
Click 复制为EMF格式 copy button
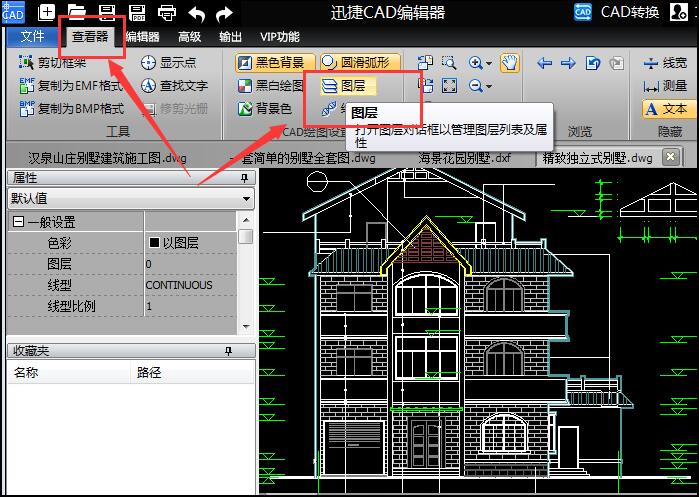tap(71, 86)
